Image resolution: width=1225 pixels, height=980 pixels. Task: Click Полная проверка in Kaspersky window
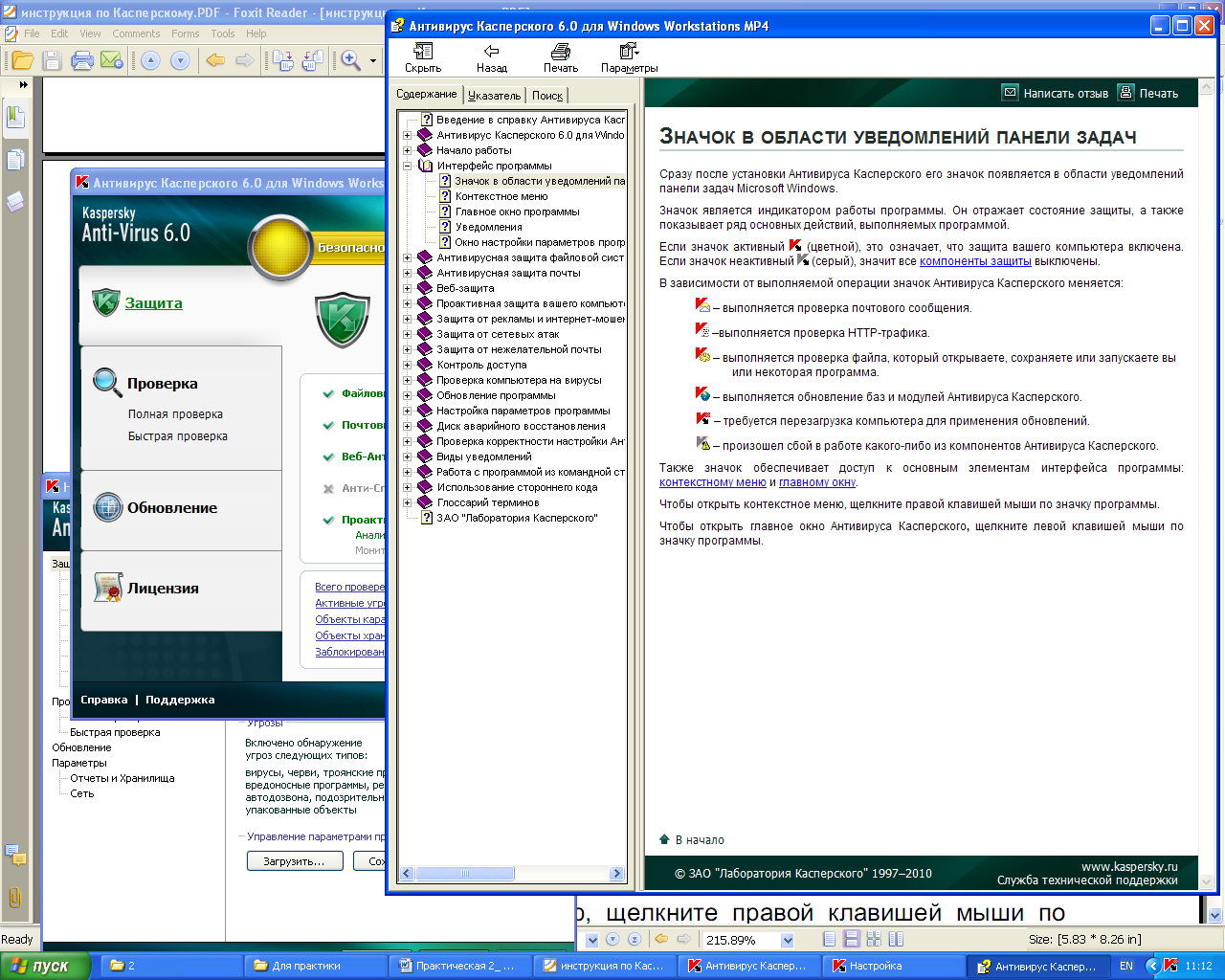pos(175,414)
